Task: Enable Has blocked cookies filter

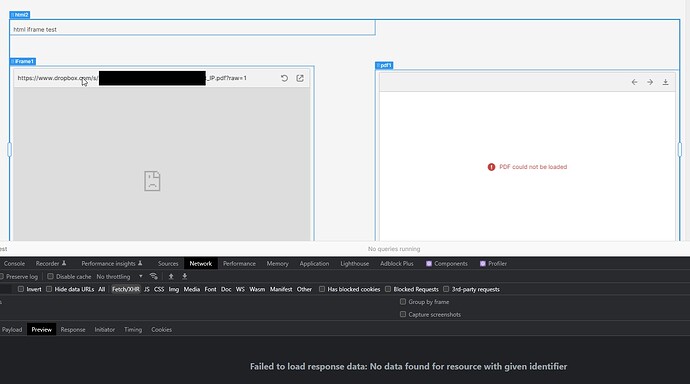Action: [322, 289]
